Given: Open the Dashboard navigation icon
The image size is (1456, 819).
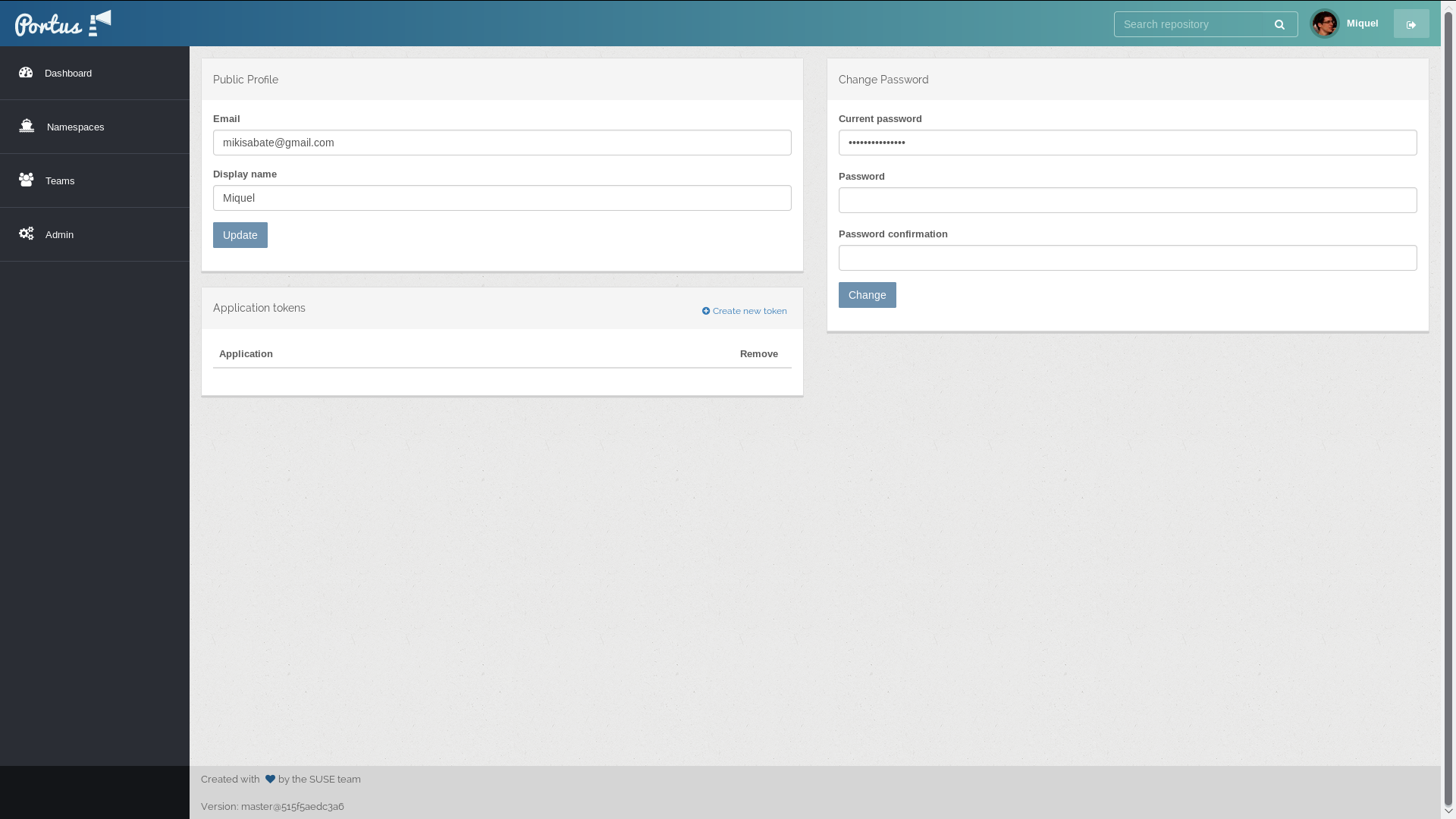Looking at the screenshot, I should coord(26,71).
